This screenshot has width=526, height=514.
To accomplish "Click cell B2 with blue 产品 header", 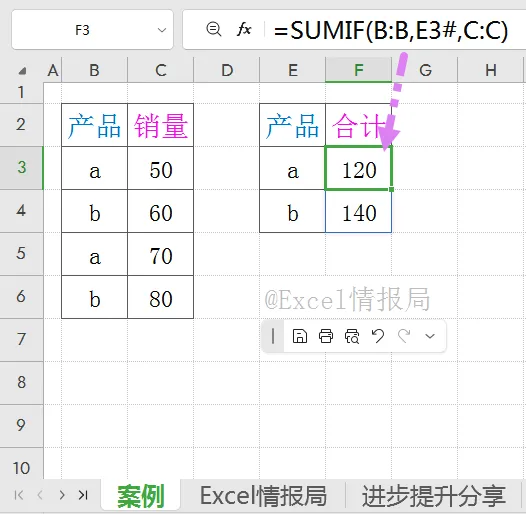I will pos(95,125).
